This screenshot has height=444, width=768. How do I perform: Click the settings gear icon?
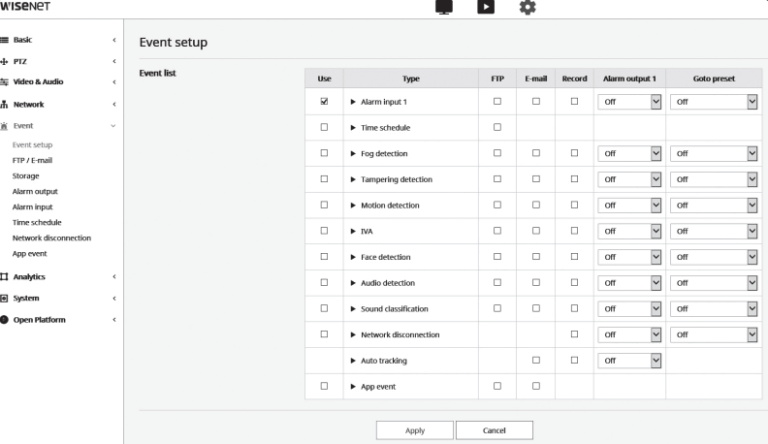coord(528,7)
